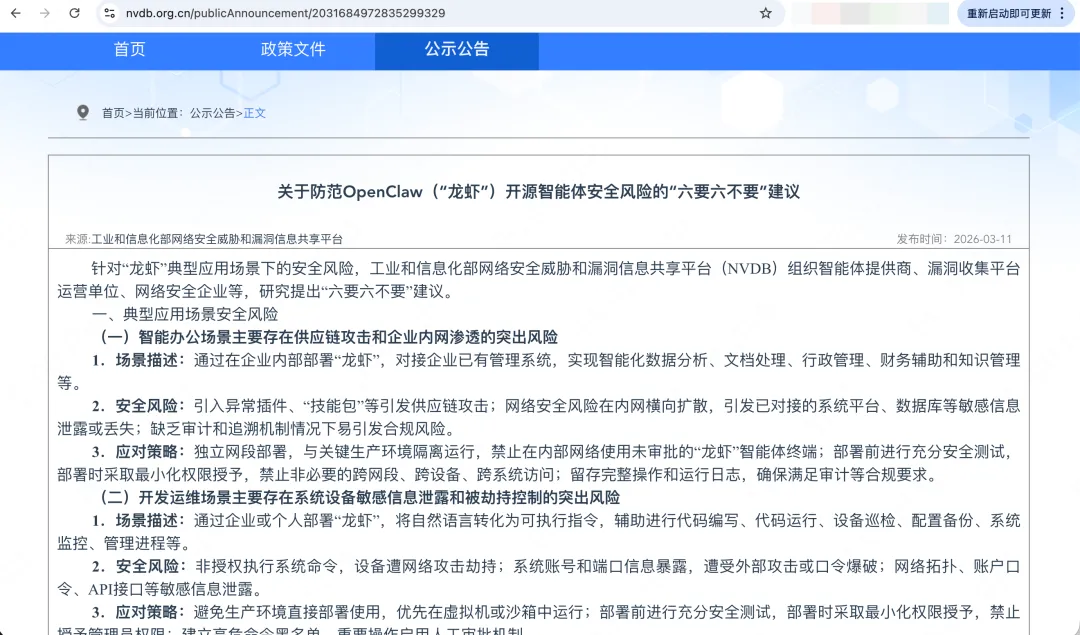Click the browser back arrow

(15, 13)
